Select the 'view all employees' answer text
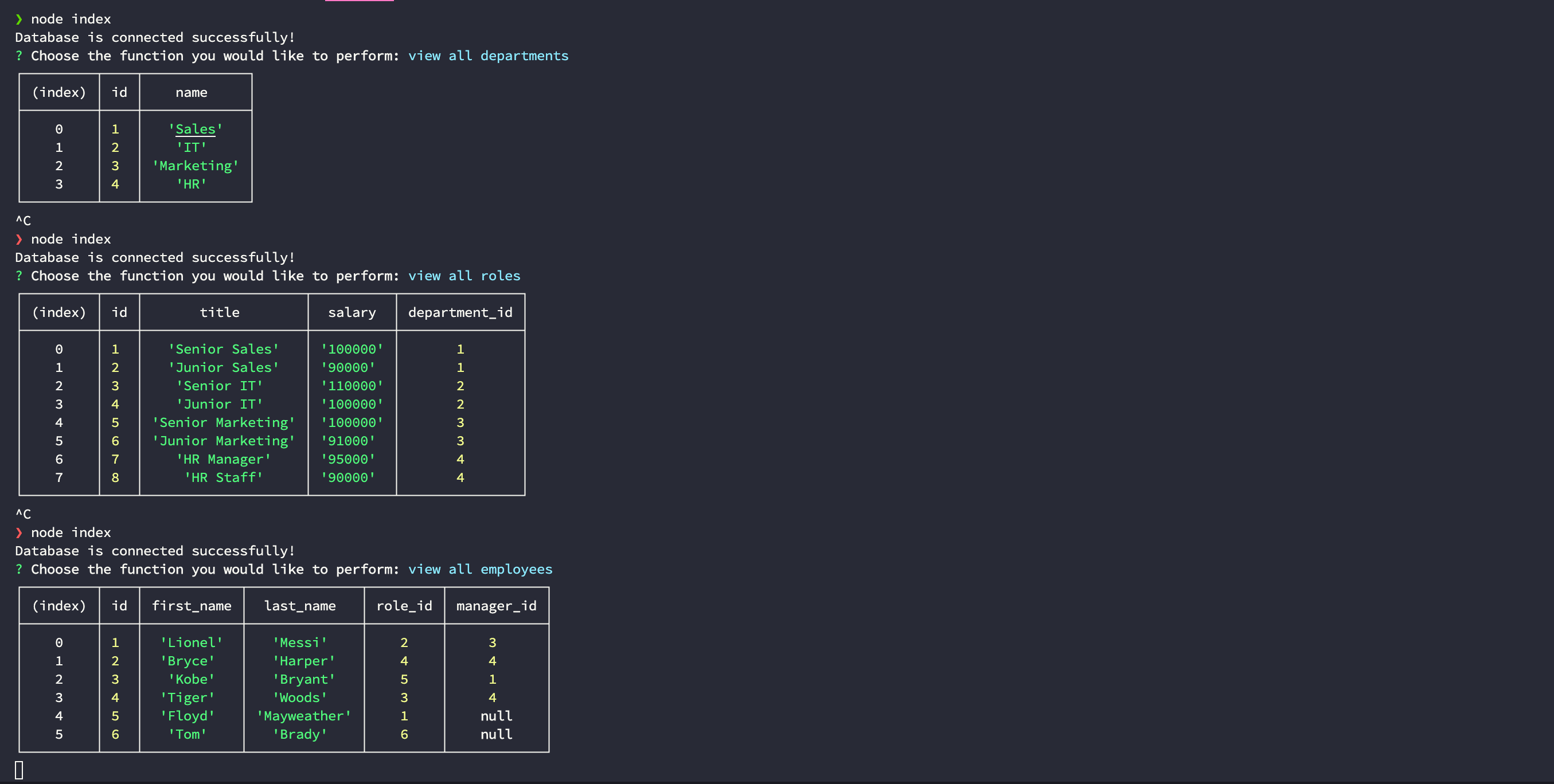 479,569
